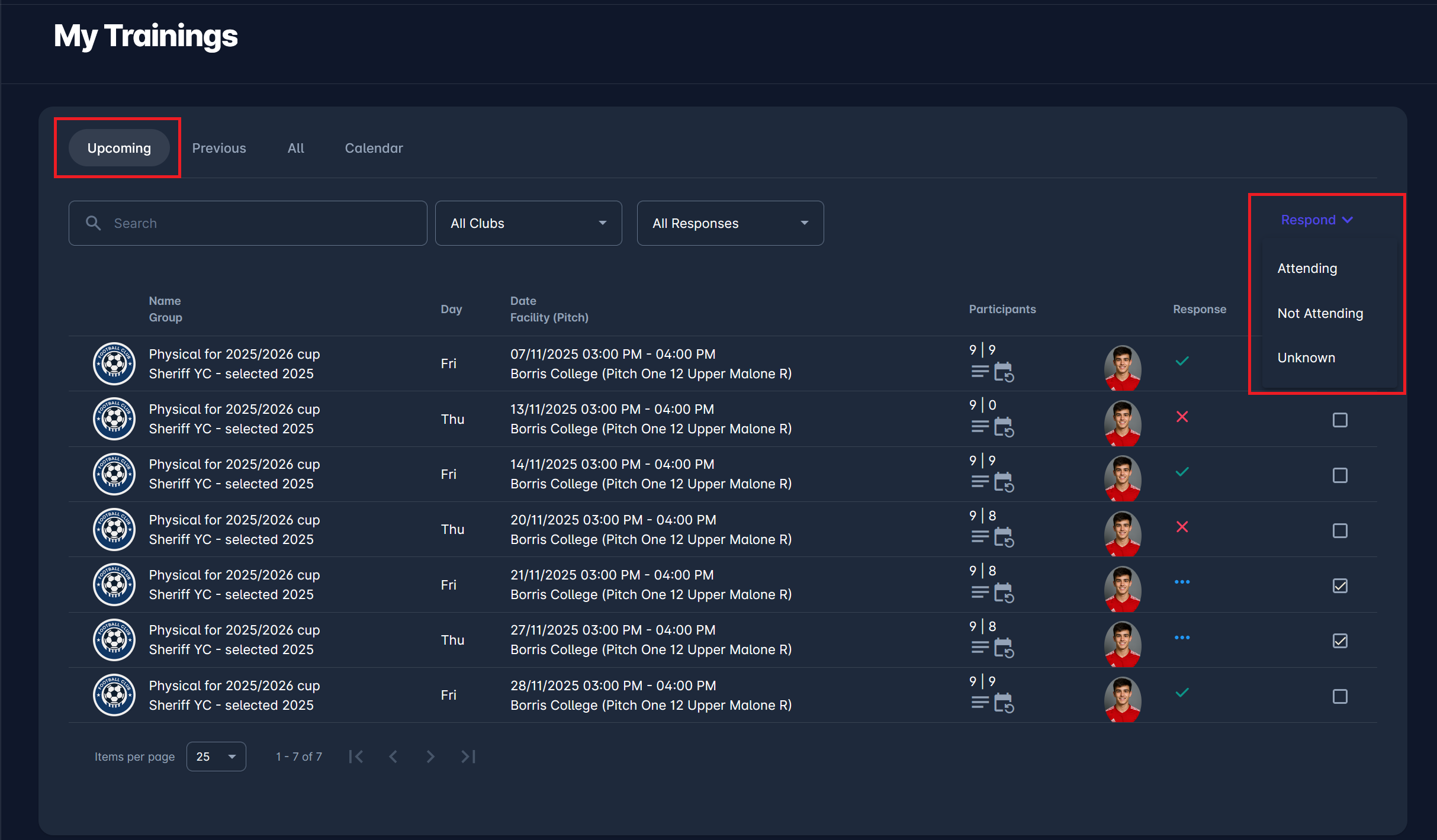Open the Calendar view tab
This screenshot has height=840, width=1437.
[x=374, y=148]
